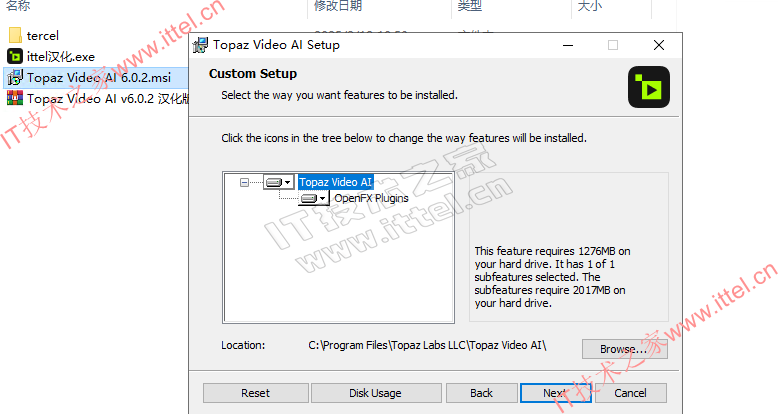Open the Topaz Video AI feature drive icon dropdown
The image size is (778, 414).
tap(278, 182)
